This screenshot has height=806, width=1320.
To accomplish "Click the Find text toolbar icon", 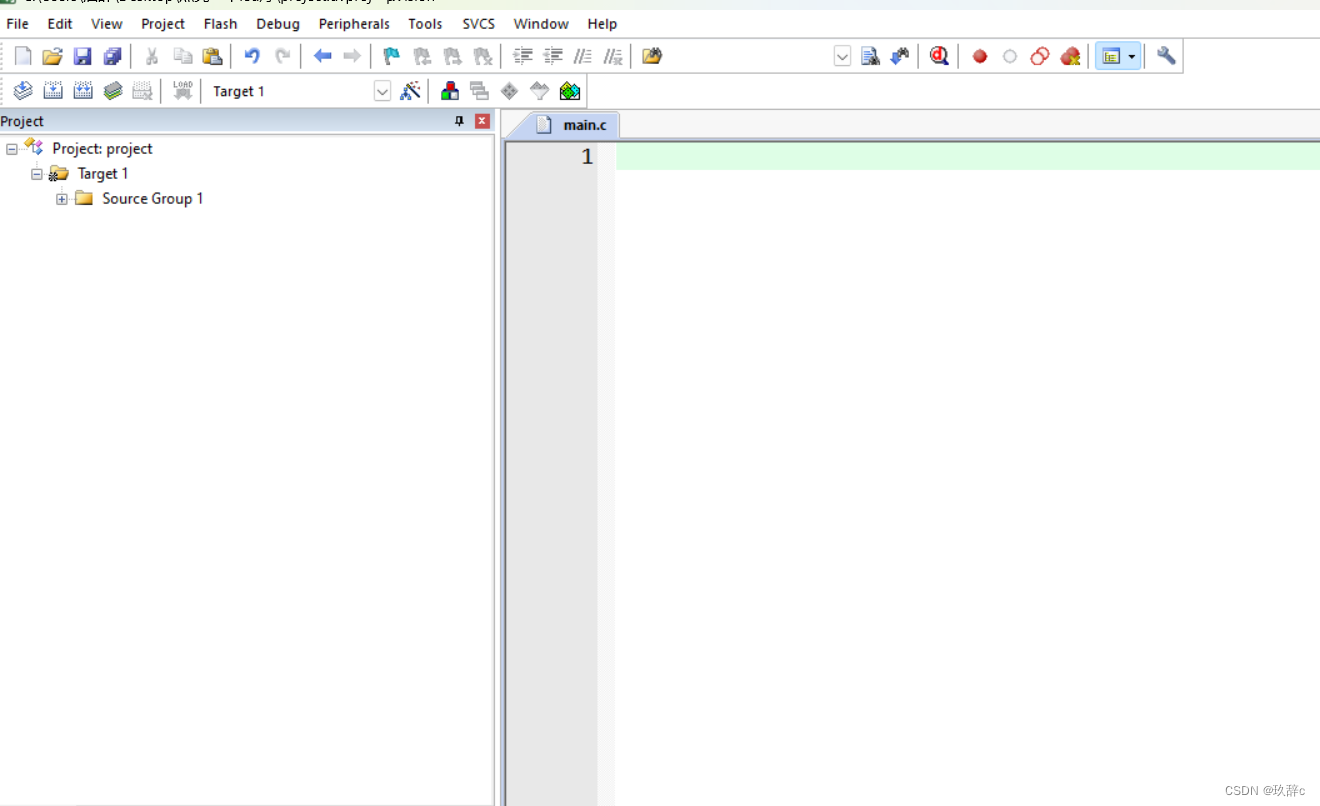I will pyautogui.click(x=871, y=56).
